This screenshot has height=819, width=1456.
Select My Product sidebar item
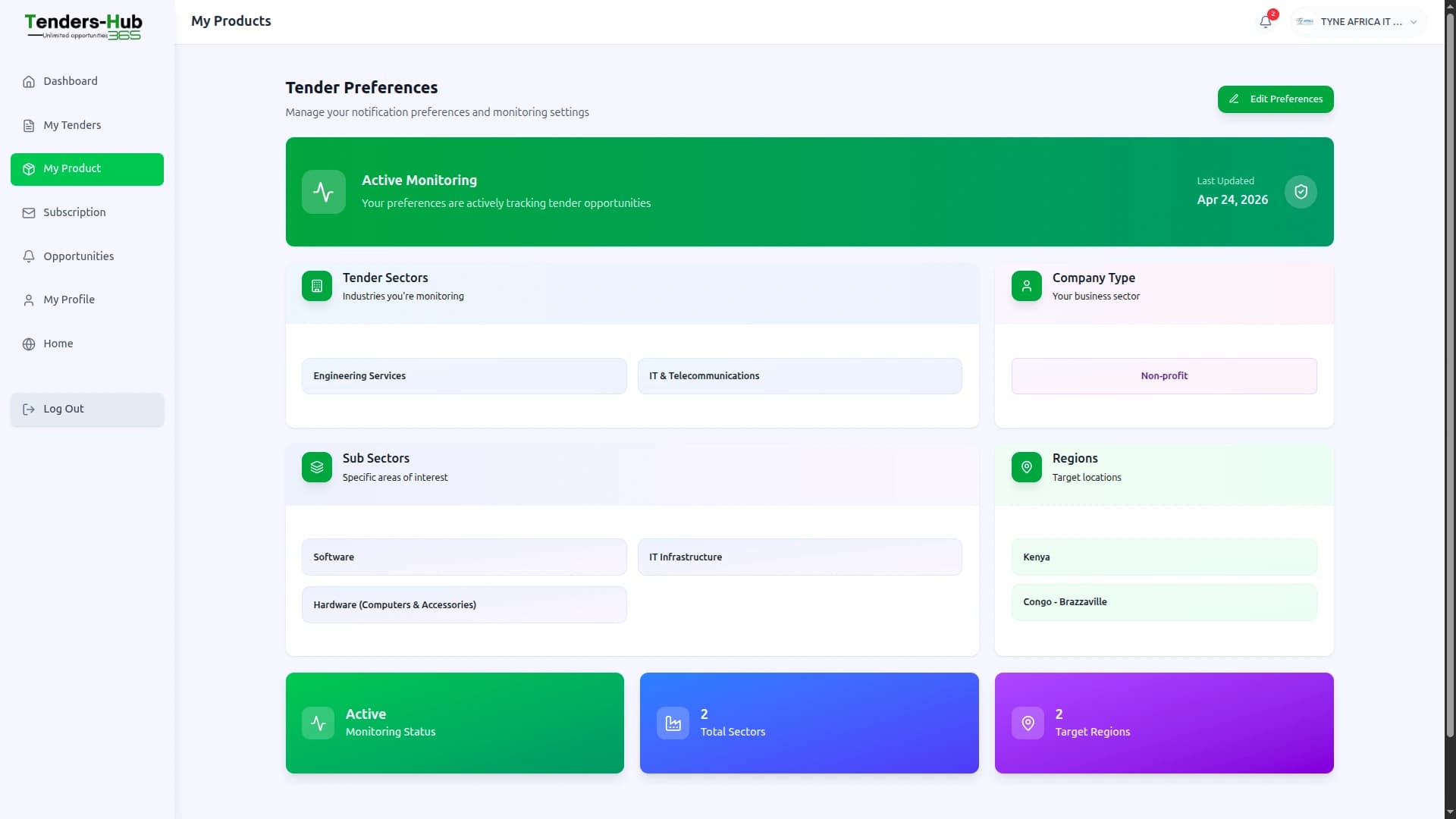click(87, 169)
